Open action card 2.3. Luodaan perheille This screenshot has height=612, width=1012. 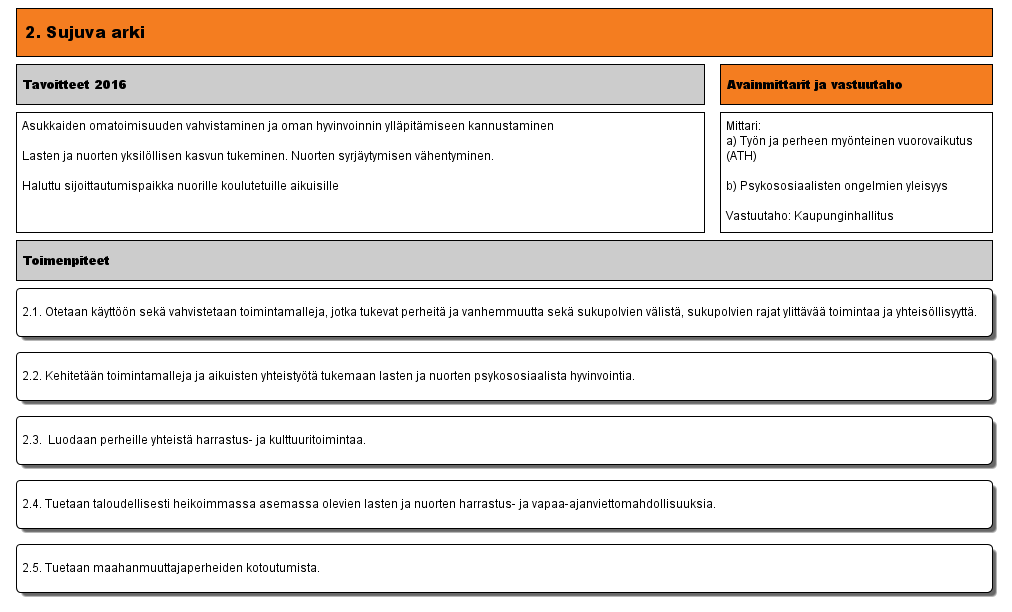coord(504,440)
